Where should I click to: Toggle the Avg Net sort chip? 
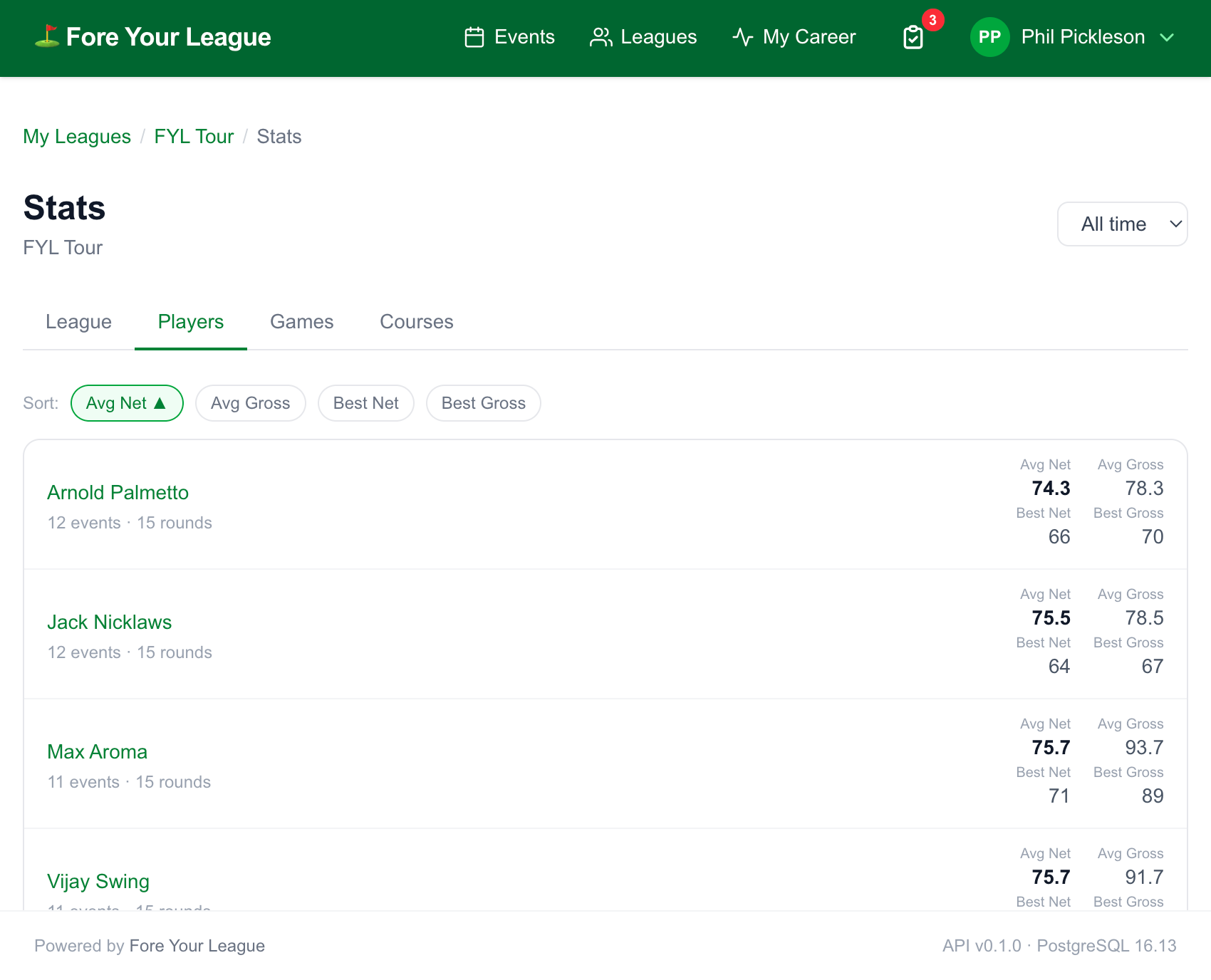tap(127, 403)
